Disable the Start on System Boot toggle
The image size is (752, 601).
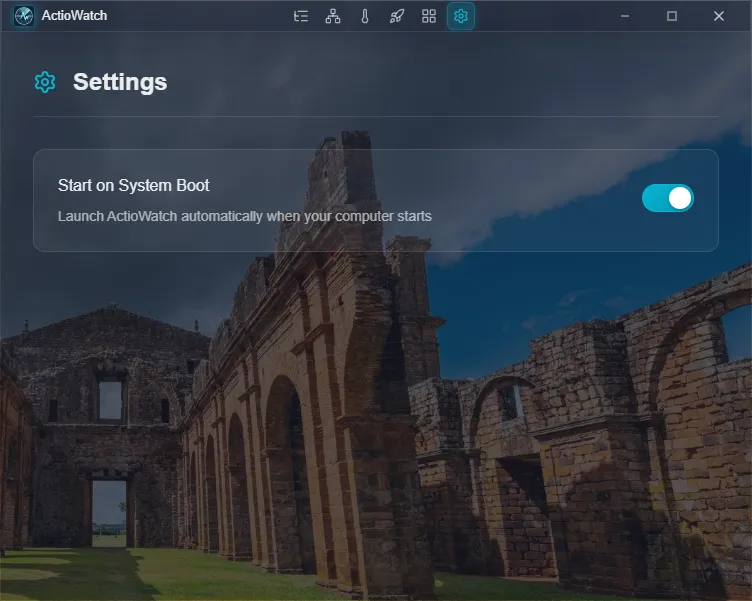pos(668,198)
